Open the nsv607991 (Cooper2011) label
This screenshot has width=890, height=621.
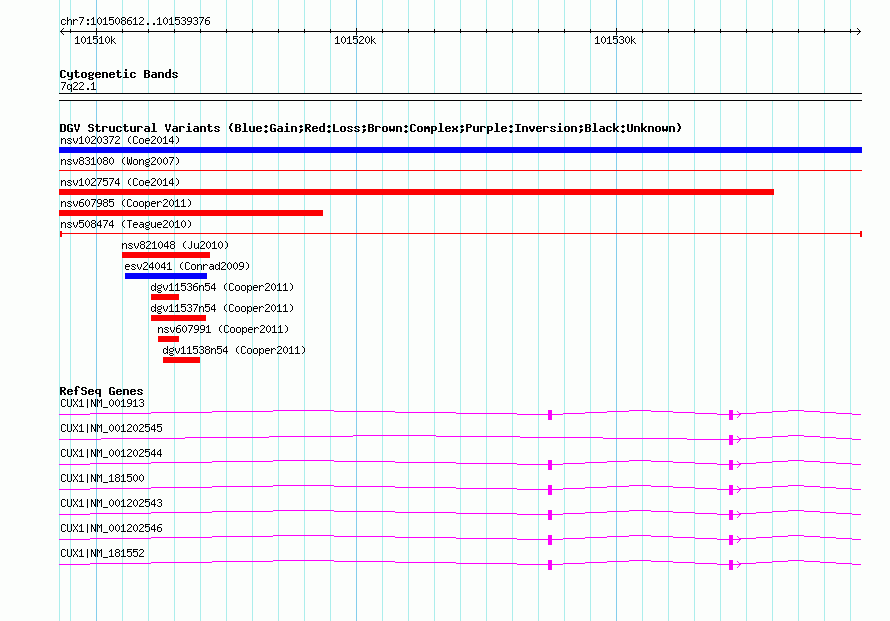223,329
